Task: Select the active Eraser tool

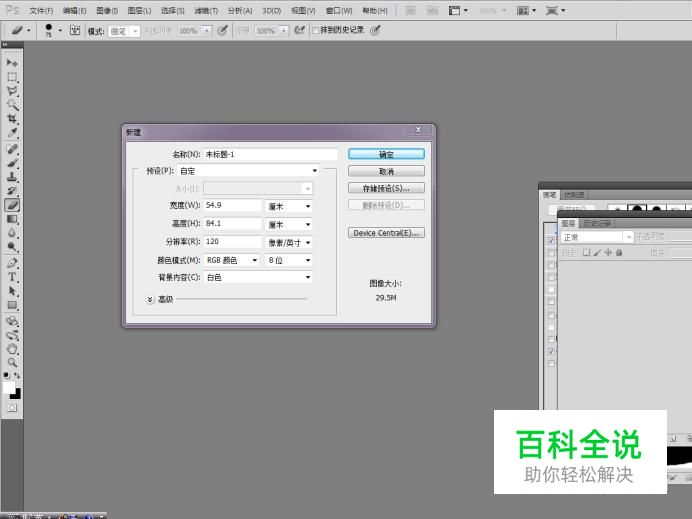Action: (12, 205)
